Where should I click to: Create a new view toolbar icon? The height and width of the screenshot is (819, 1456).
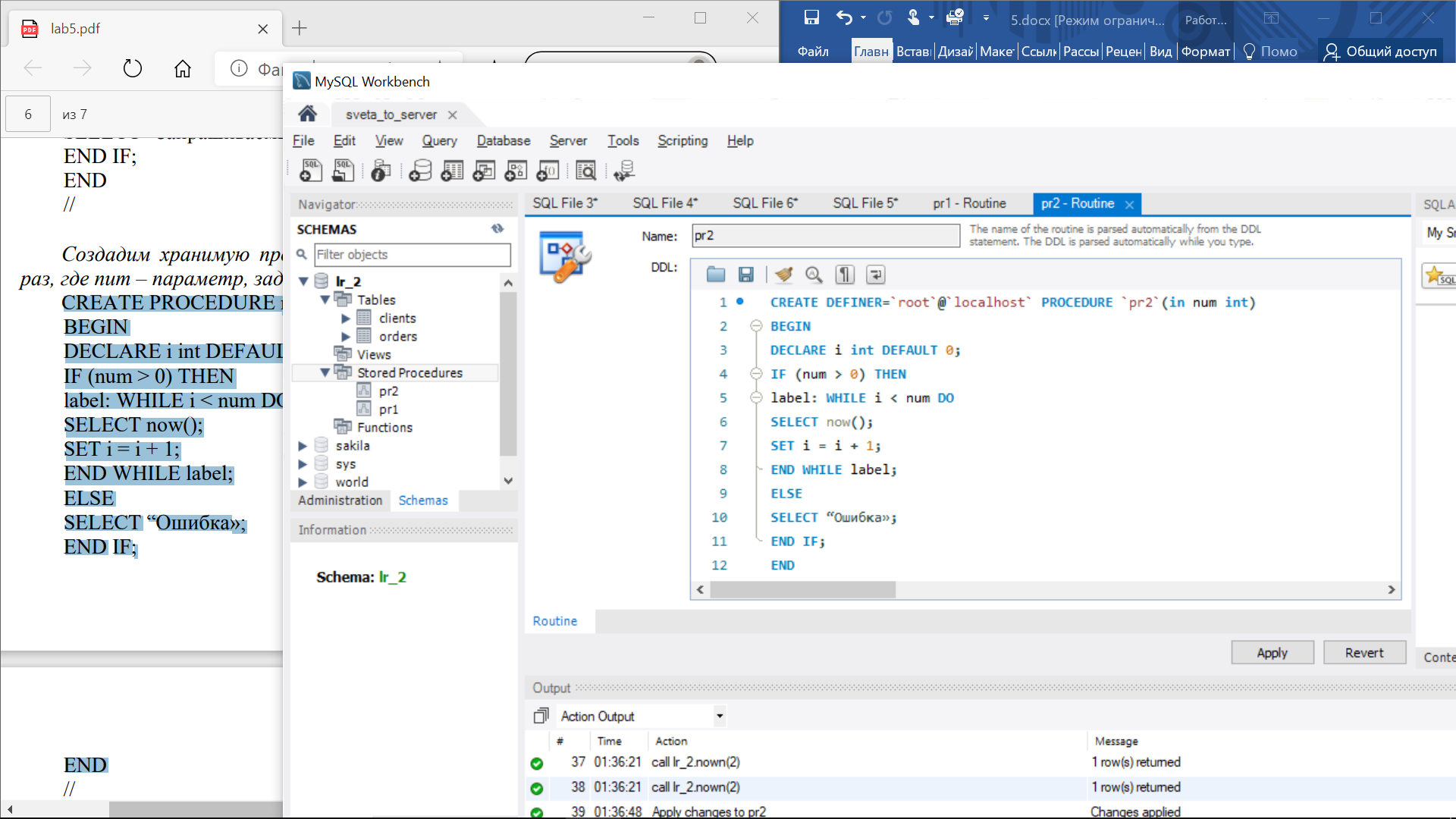pyautogui.click(x=484, y=171)
